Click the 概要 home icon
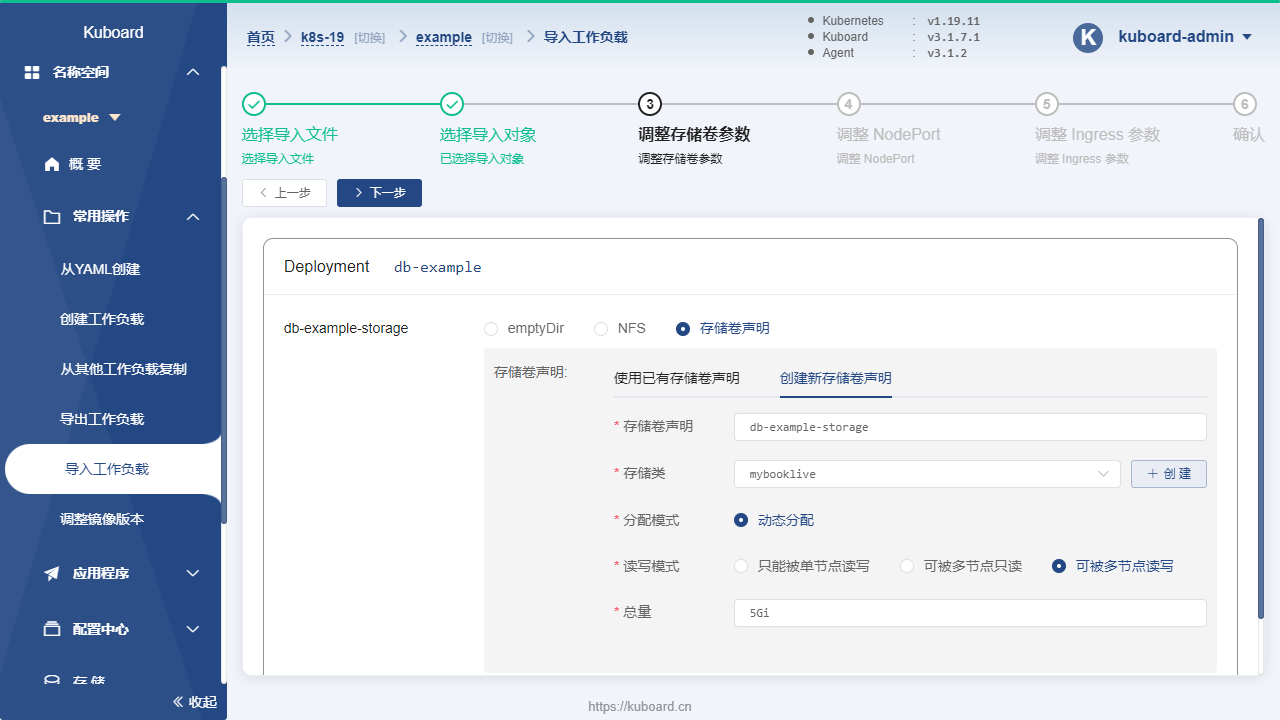This screenshot has width=1280, height=720. point(52,165)
